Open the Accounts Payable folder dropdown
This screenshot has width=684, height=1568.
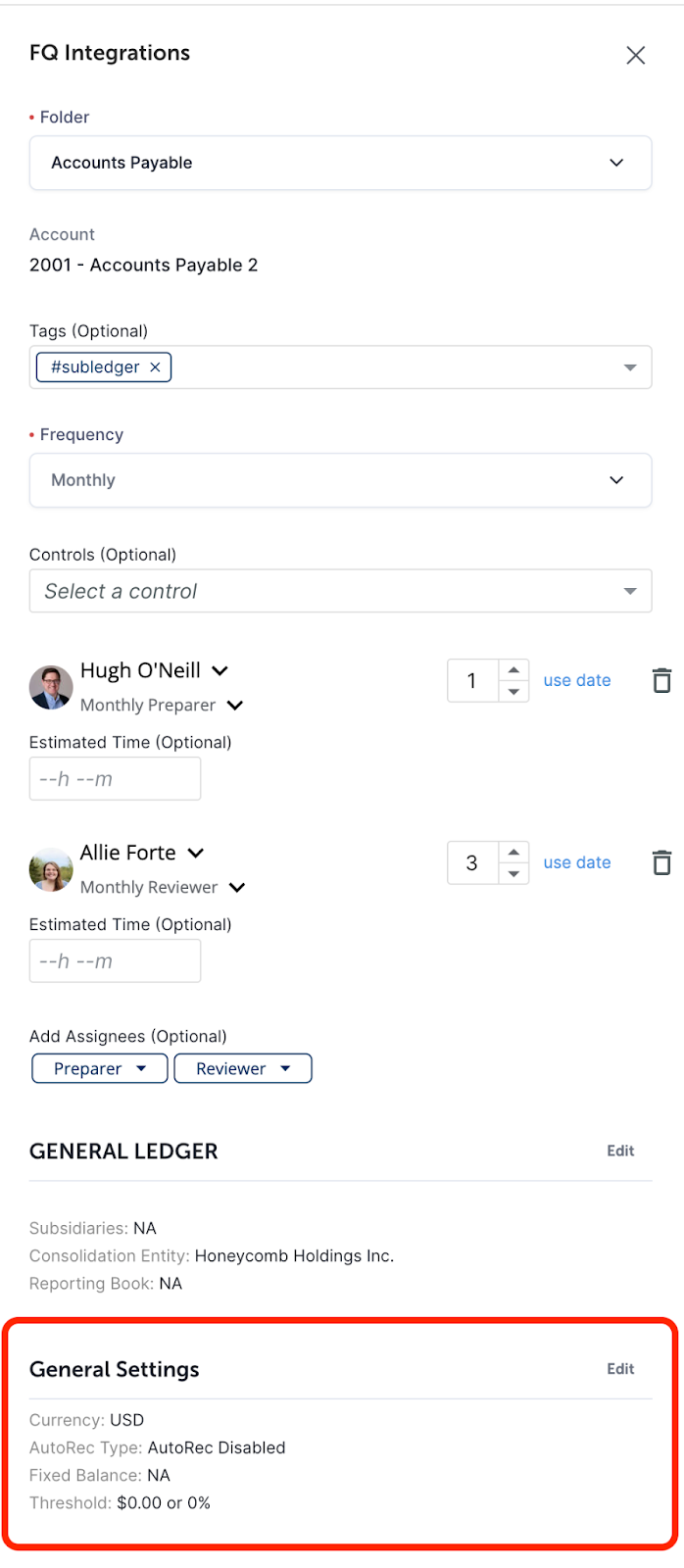point(340,163)
